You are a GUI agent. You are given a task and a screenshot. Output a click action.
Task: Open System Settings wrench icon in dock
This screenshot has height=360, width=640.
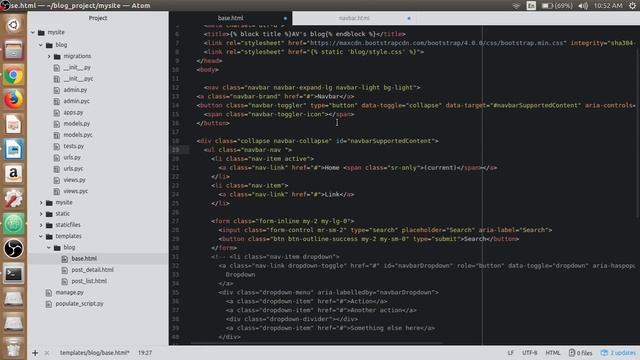13,199
